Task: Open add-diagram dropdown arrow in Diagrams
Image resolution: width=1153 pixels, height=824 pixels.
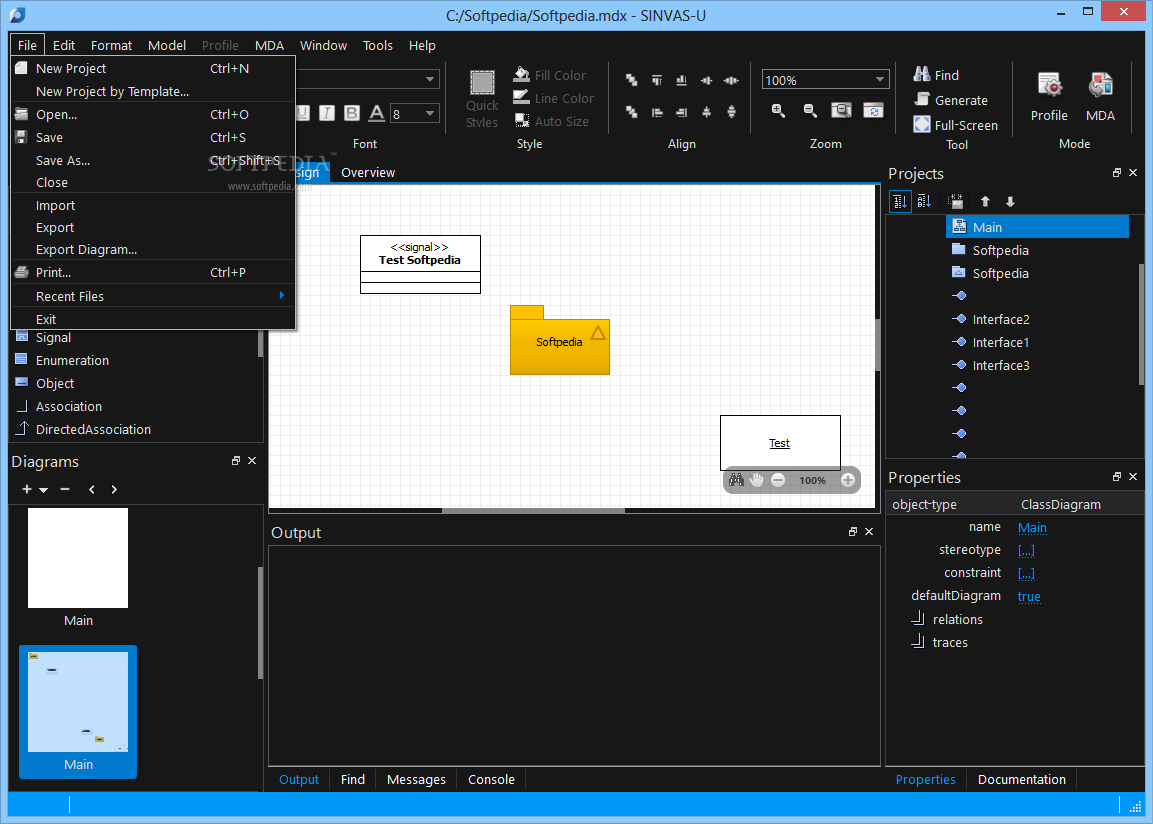Action: click(x=44, y=490)
